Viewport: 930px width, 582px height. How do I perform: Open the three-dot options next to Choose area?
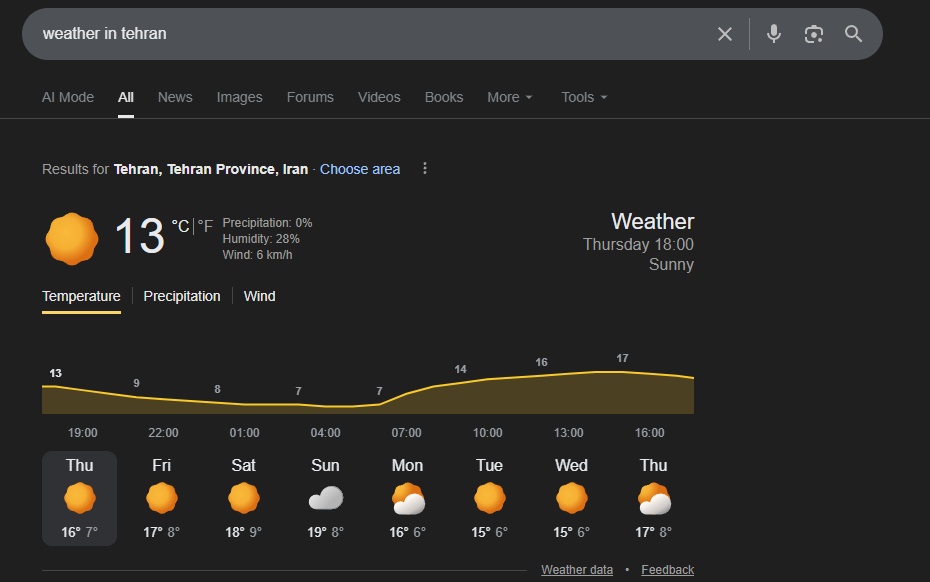(x=425, y=168)
